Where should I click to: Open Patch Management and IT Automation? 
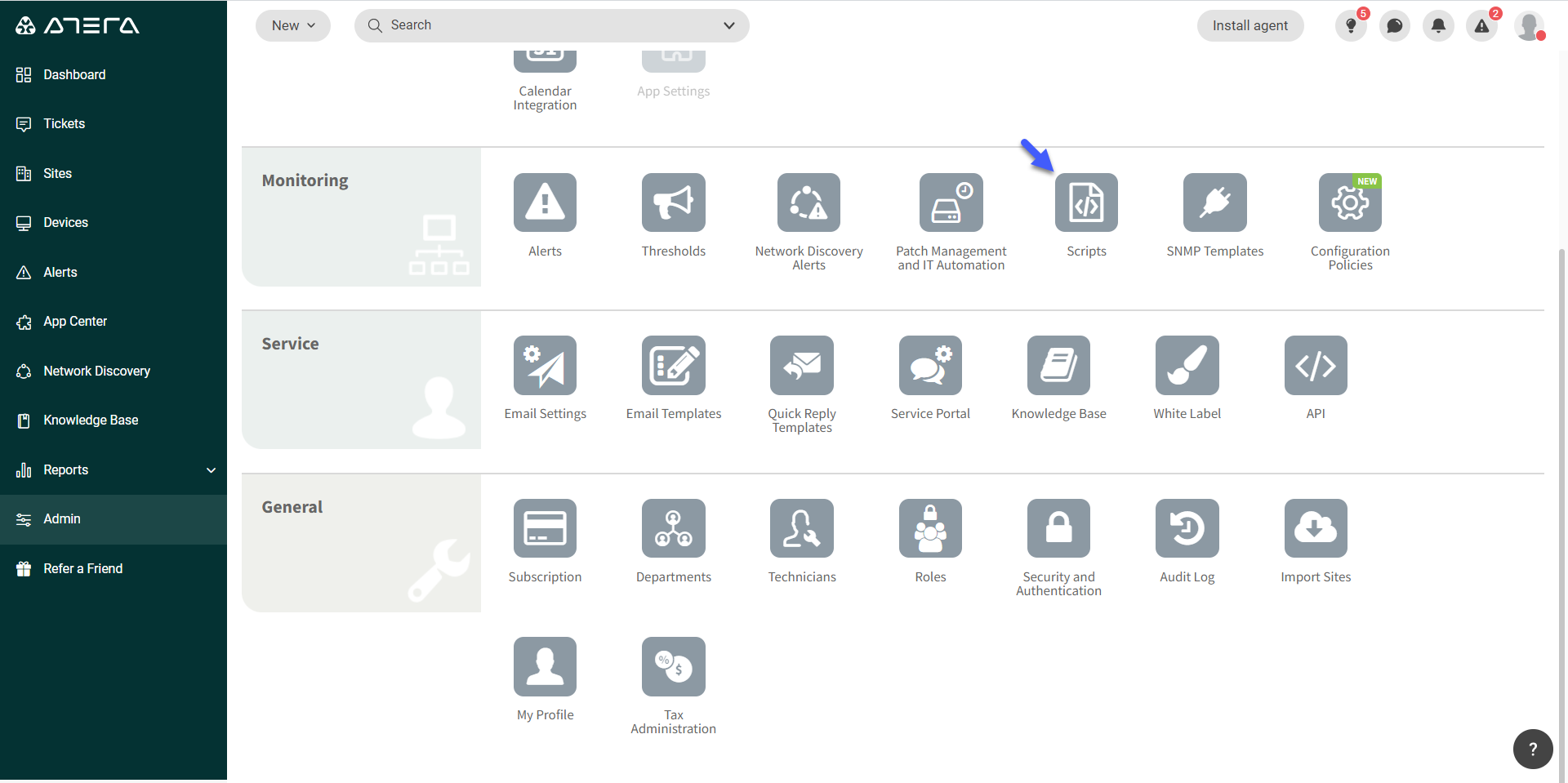coord(951,202)
